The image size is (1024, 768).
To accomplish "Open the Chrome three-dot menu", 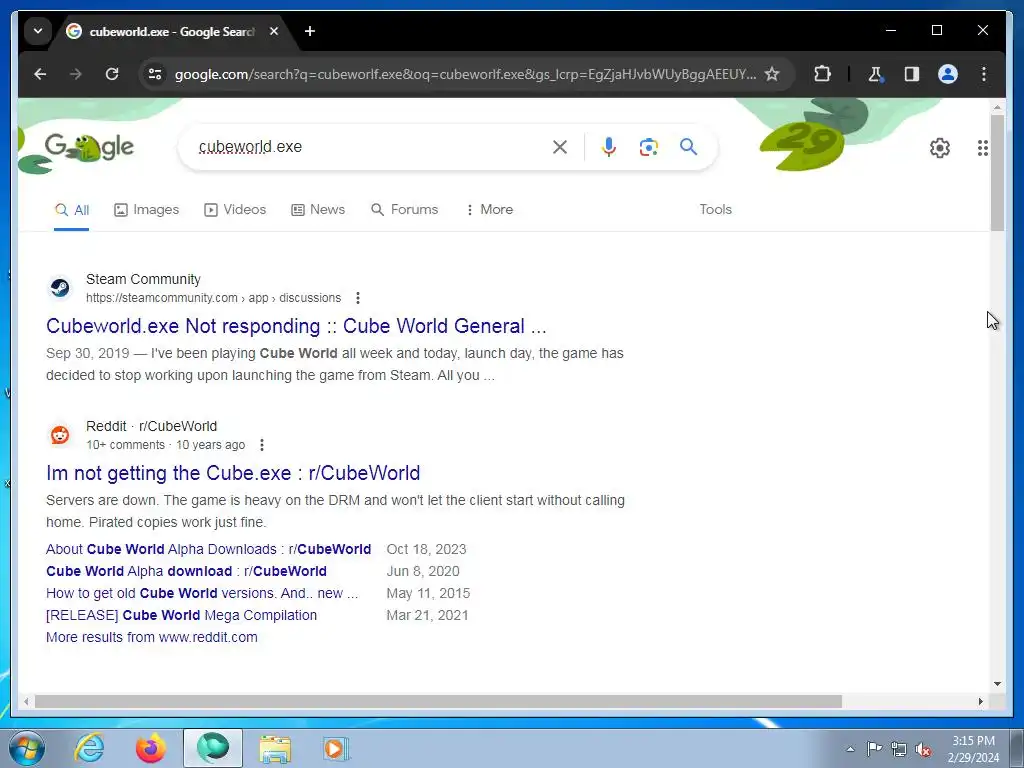I will (x=984, y=74).
